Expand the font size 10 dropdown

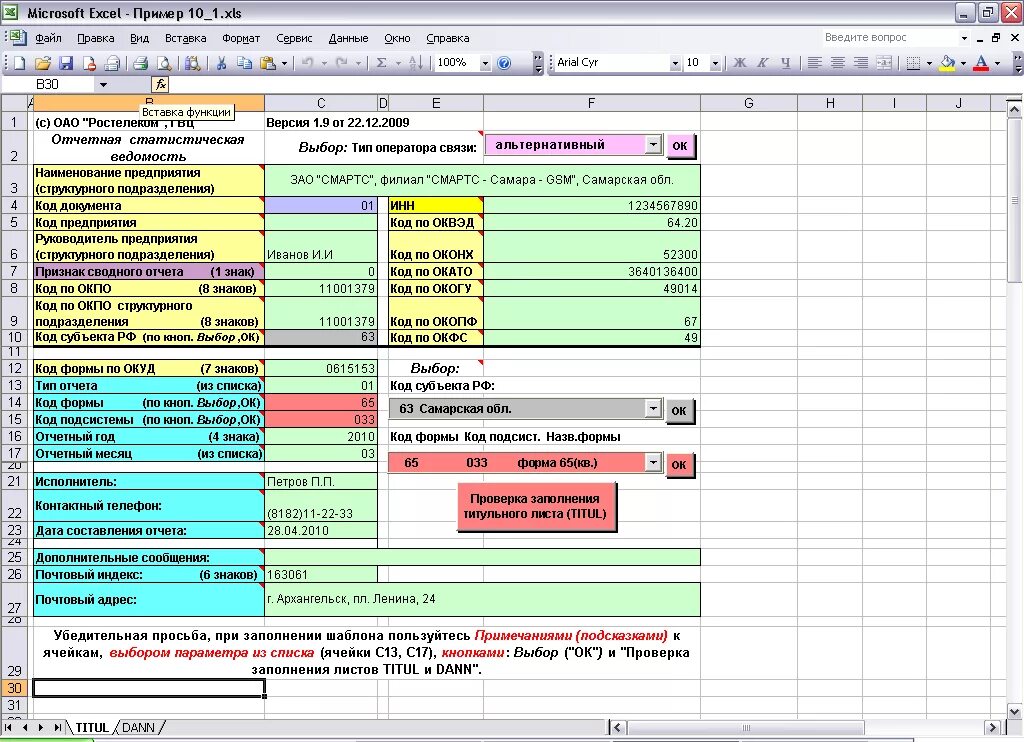point(715,63)
